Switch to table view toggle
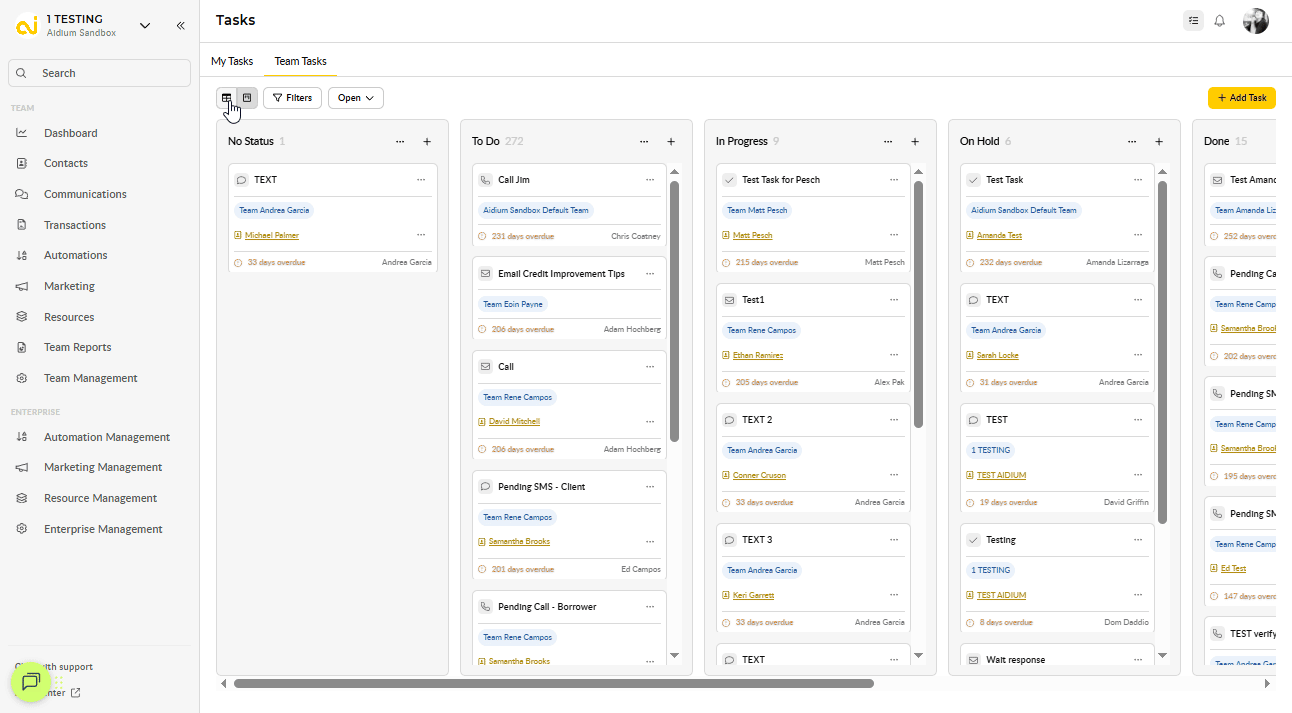1292x713 pixels. (x=227, y=98)
